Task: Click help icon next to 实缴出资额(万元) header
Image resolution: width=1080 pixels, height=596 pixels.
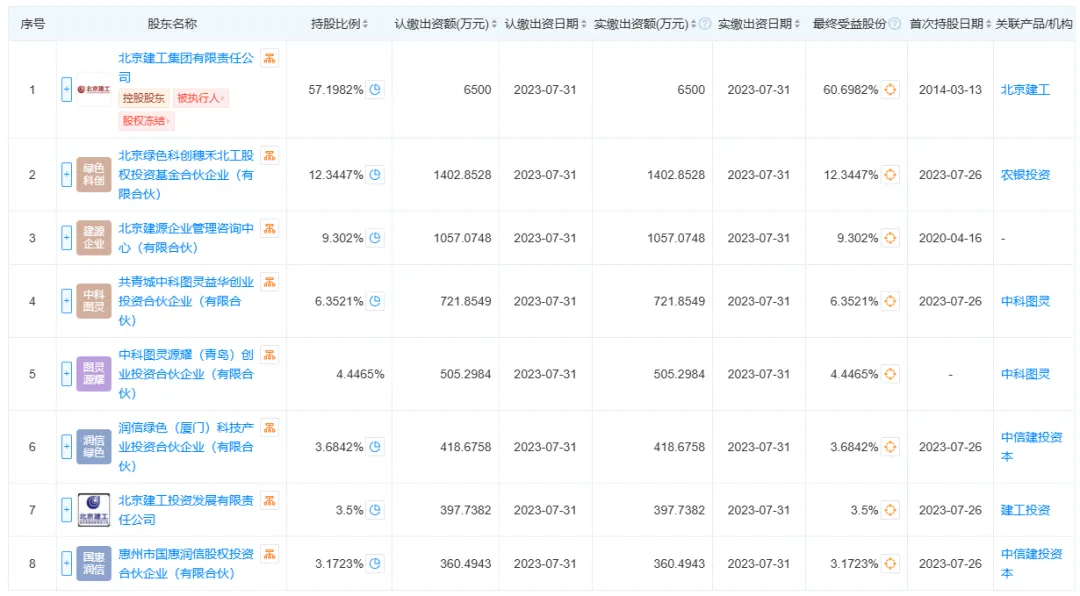Action: [705, 24]
